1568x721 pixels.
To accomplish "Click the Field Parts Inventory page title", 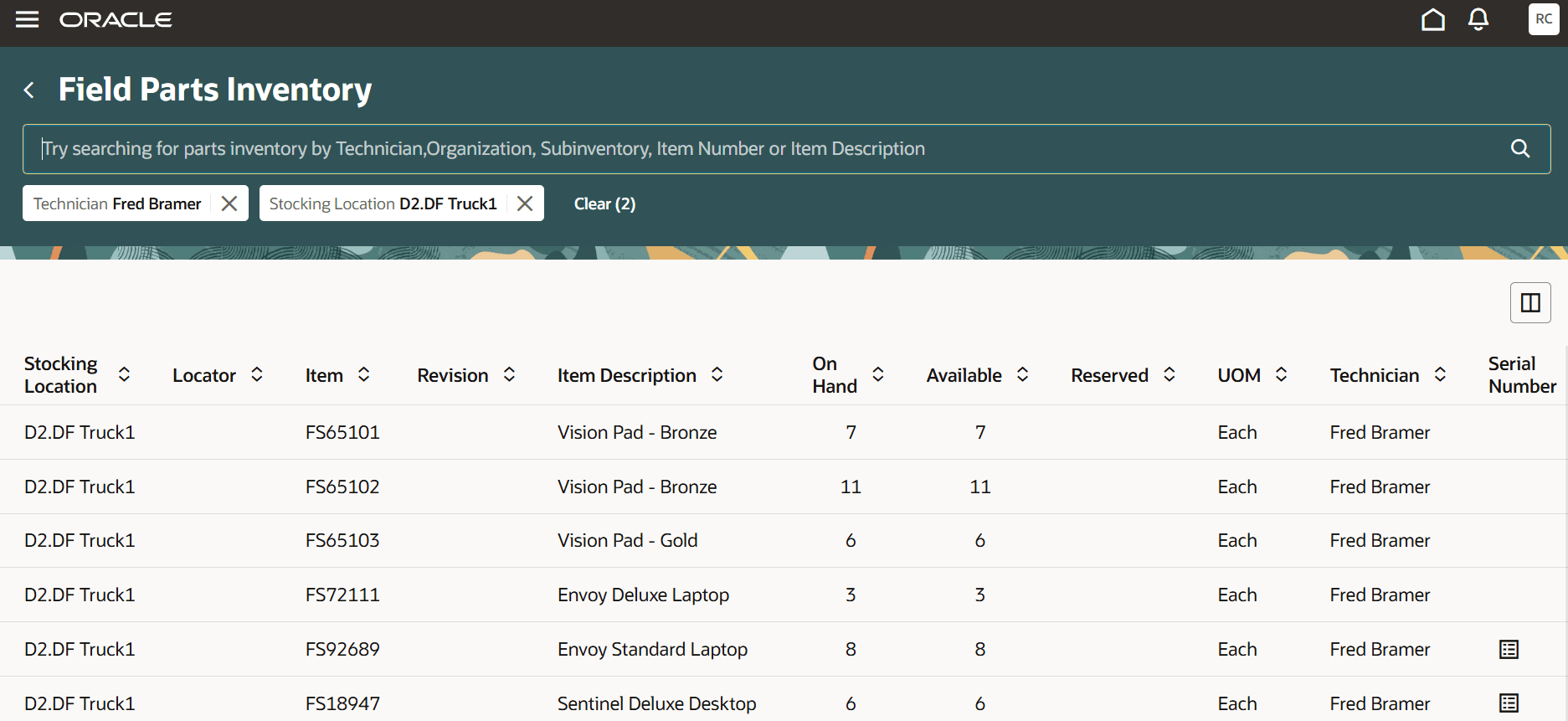I will [215, 90].
